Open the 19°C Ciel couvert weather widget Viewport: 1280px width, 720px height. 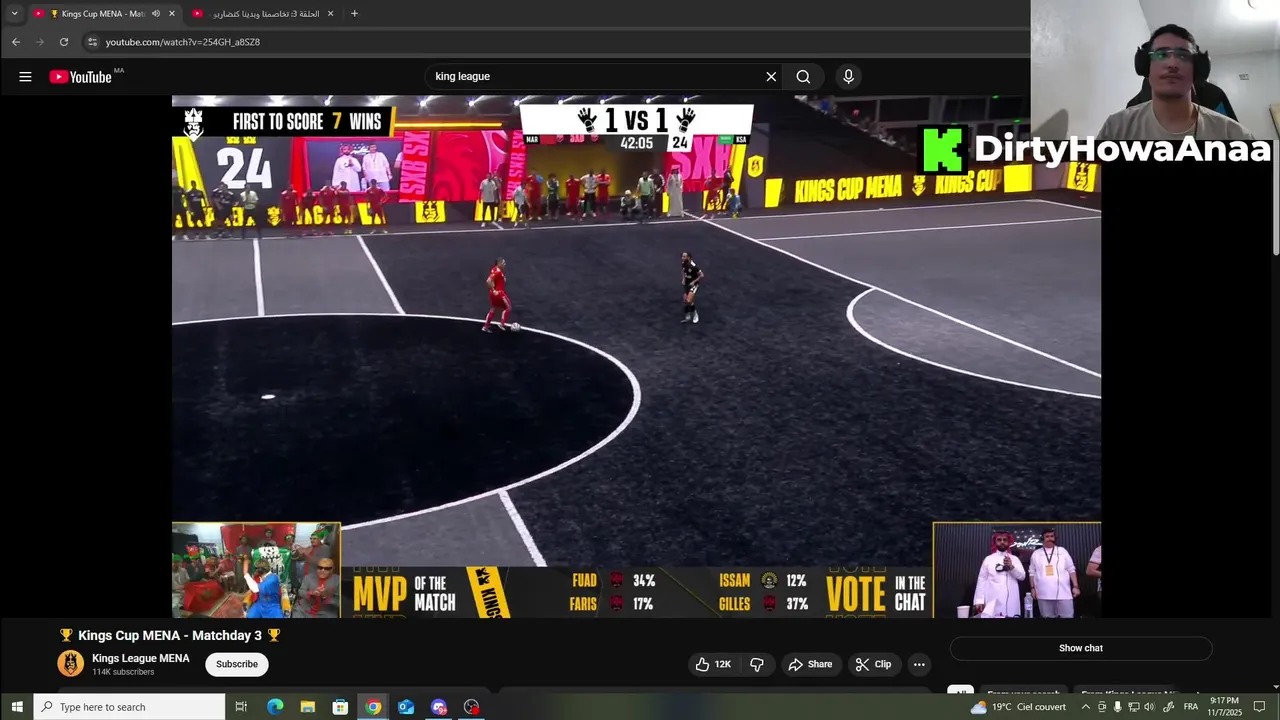[1018, 707]
